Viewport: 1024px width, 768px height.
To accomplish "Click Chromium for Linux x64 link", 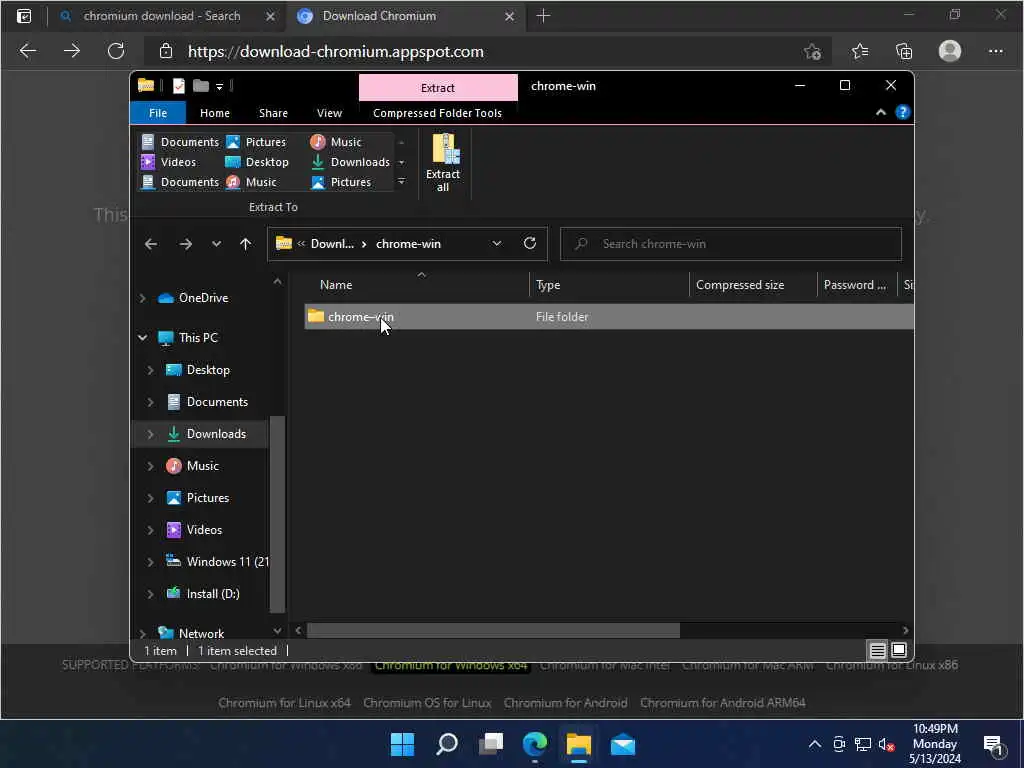I will point(284,703).
